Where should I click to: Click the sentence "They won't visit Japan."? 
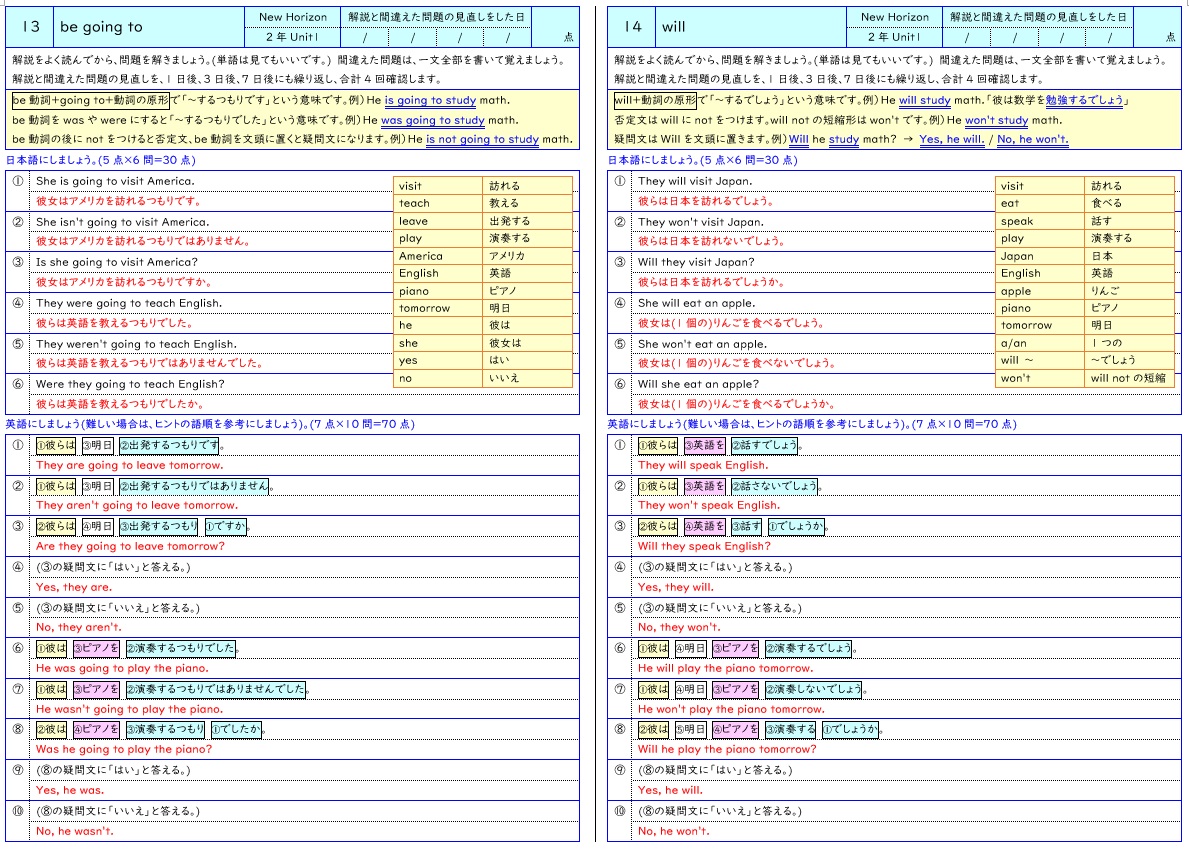coord(701,222)
